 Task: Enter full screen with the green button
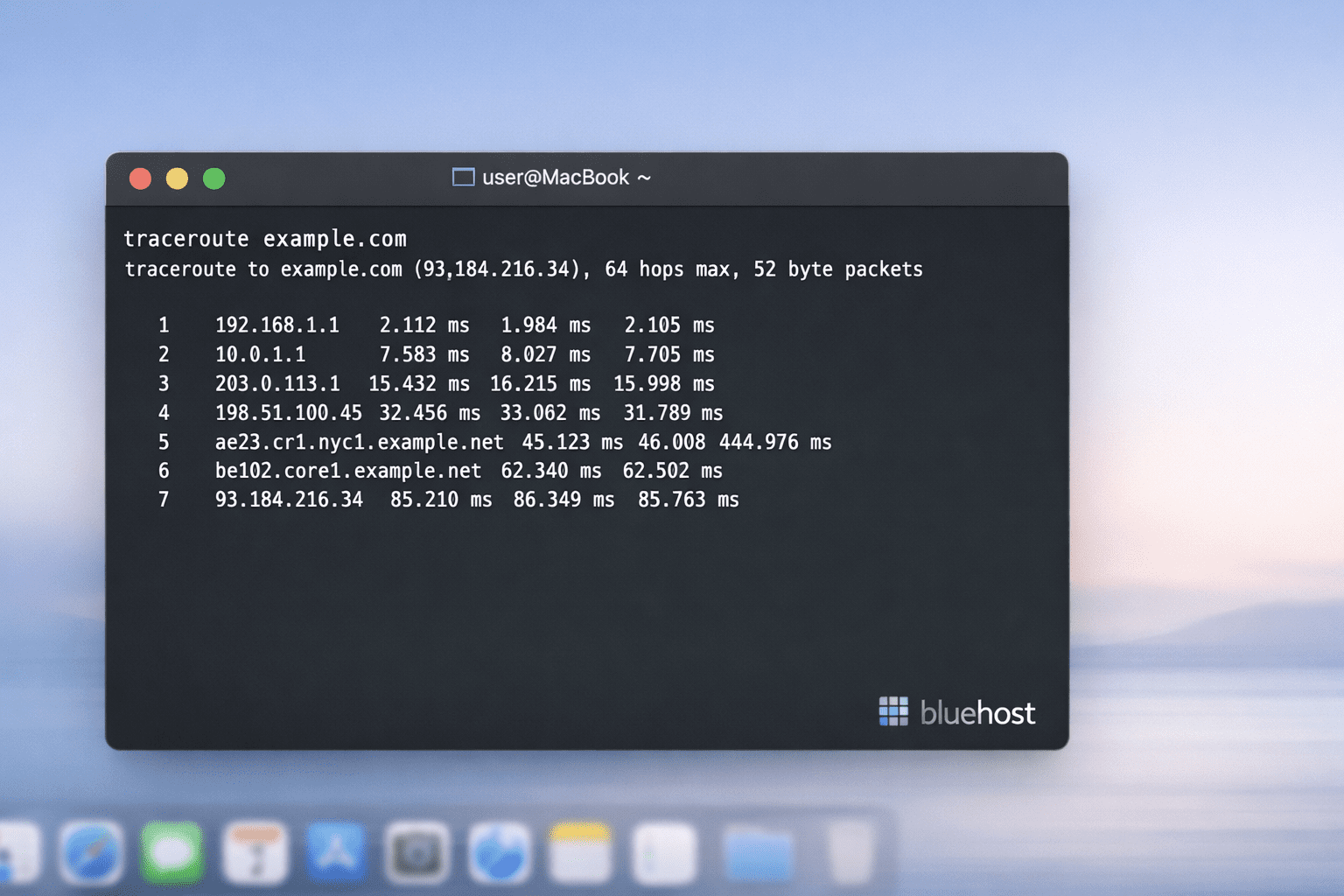(213, 178)
